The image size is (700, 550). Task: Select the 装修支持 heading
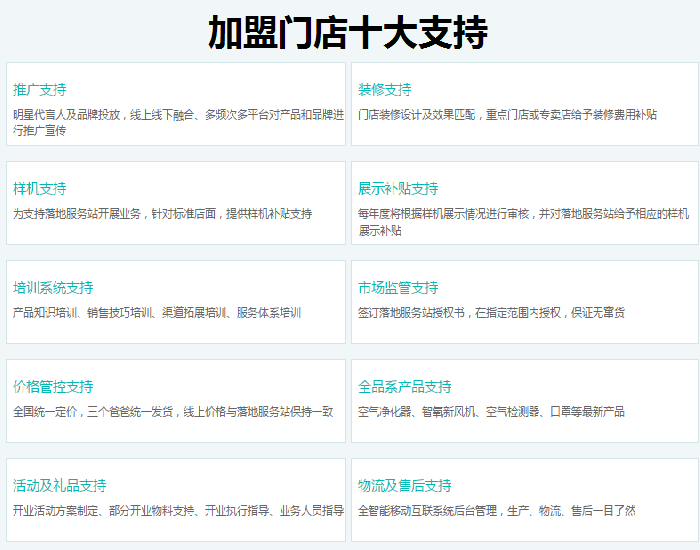point(385,90)
